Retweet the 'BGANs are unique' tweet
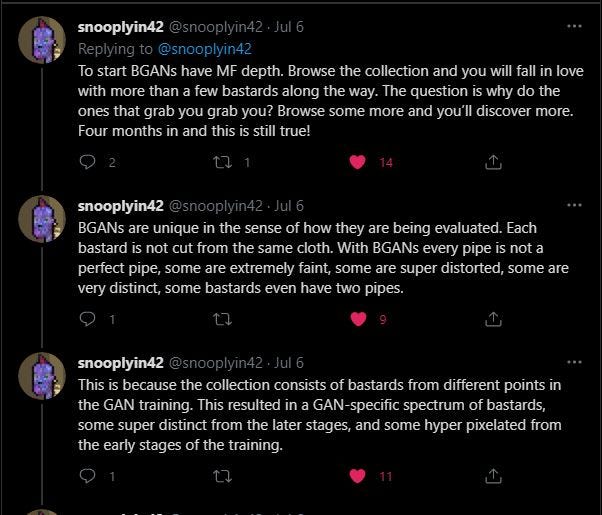 click(223, 320)
